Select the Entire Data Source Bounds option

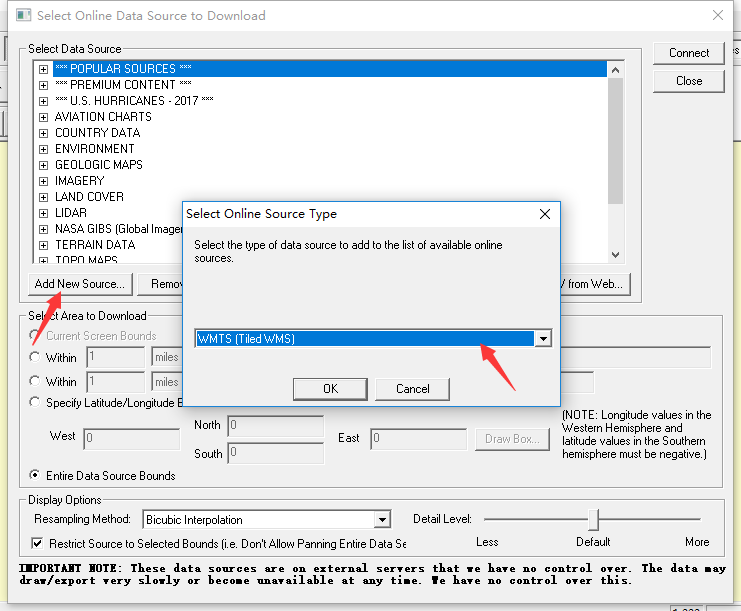36,476
